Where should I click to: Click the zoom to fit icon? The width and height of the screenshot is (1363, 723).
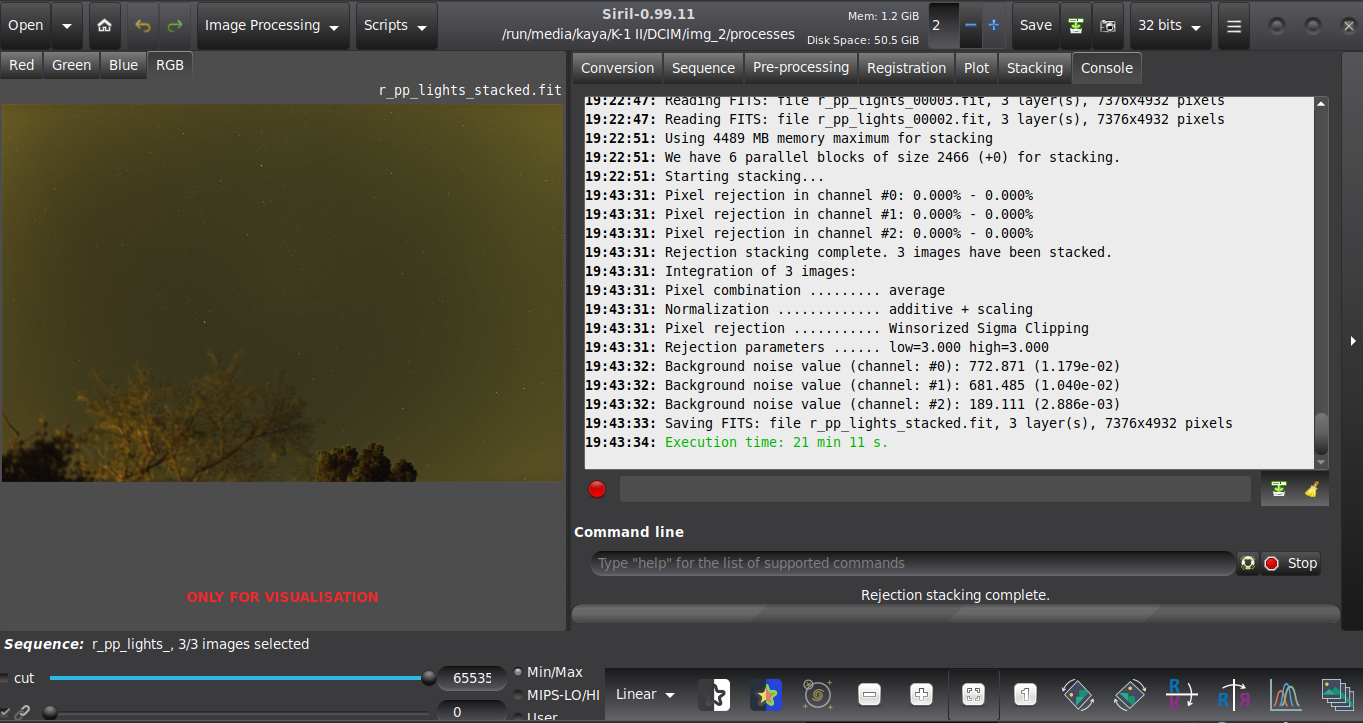tap(973, 694)
